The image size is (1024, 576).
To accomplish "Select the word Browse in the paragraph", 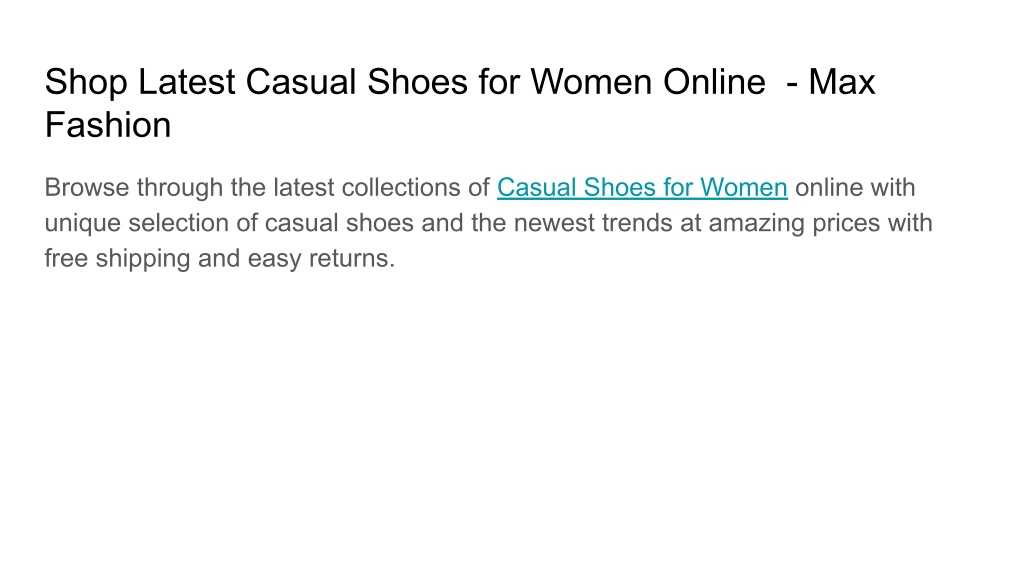I will pyautogui.click(x=87, y=187).
